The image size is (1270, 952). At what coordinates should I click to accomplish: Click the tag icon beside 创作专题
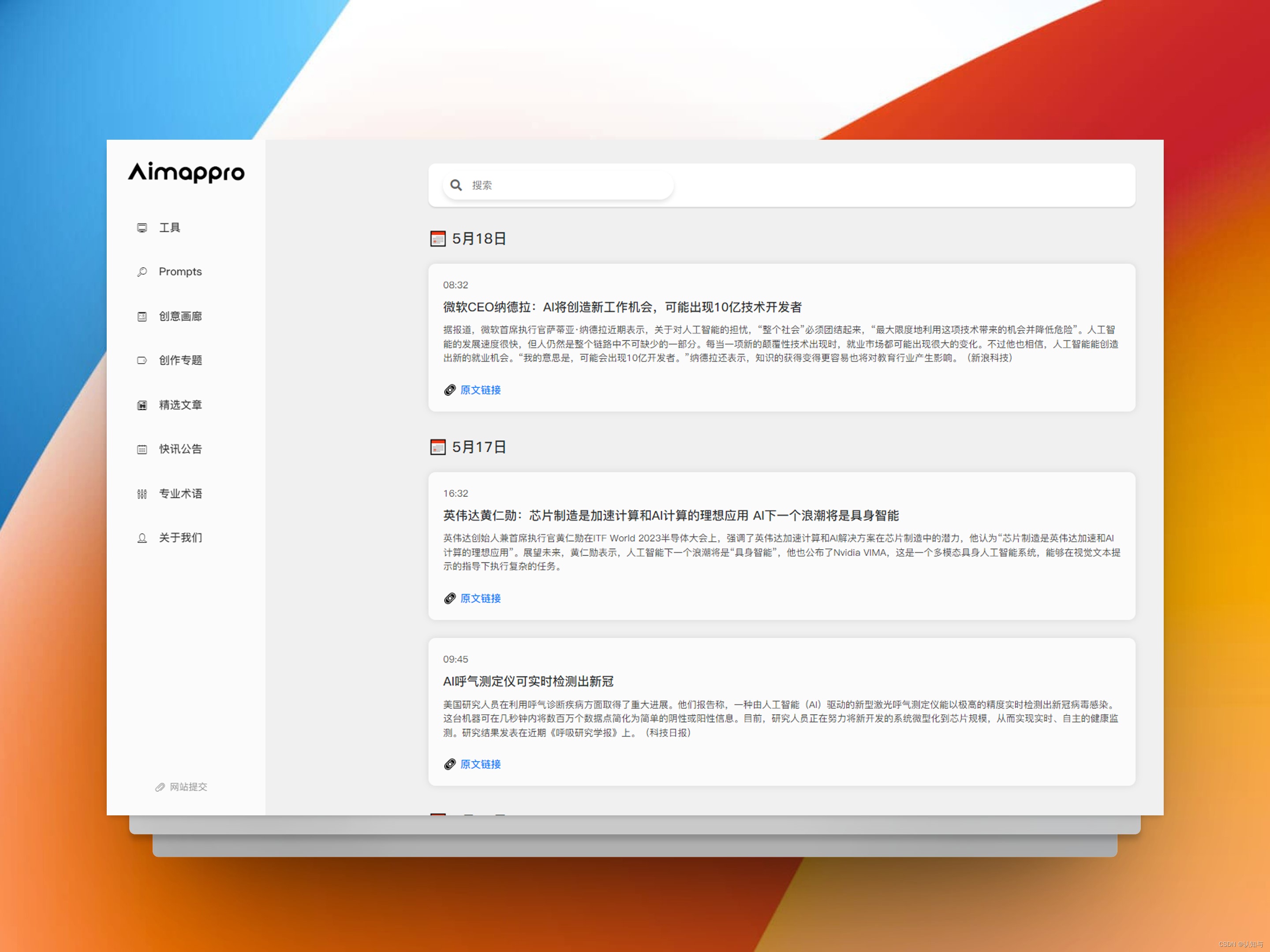[x=142, y=361]
